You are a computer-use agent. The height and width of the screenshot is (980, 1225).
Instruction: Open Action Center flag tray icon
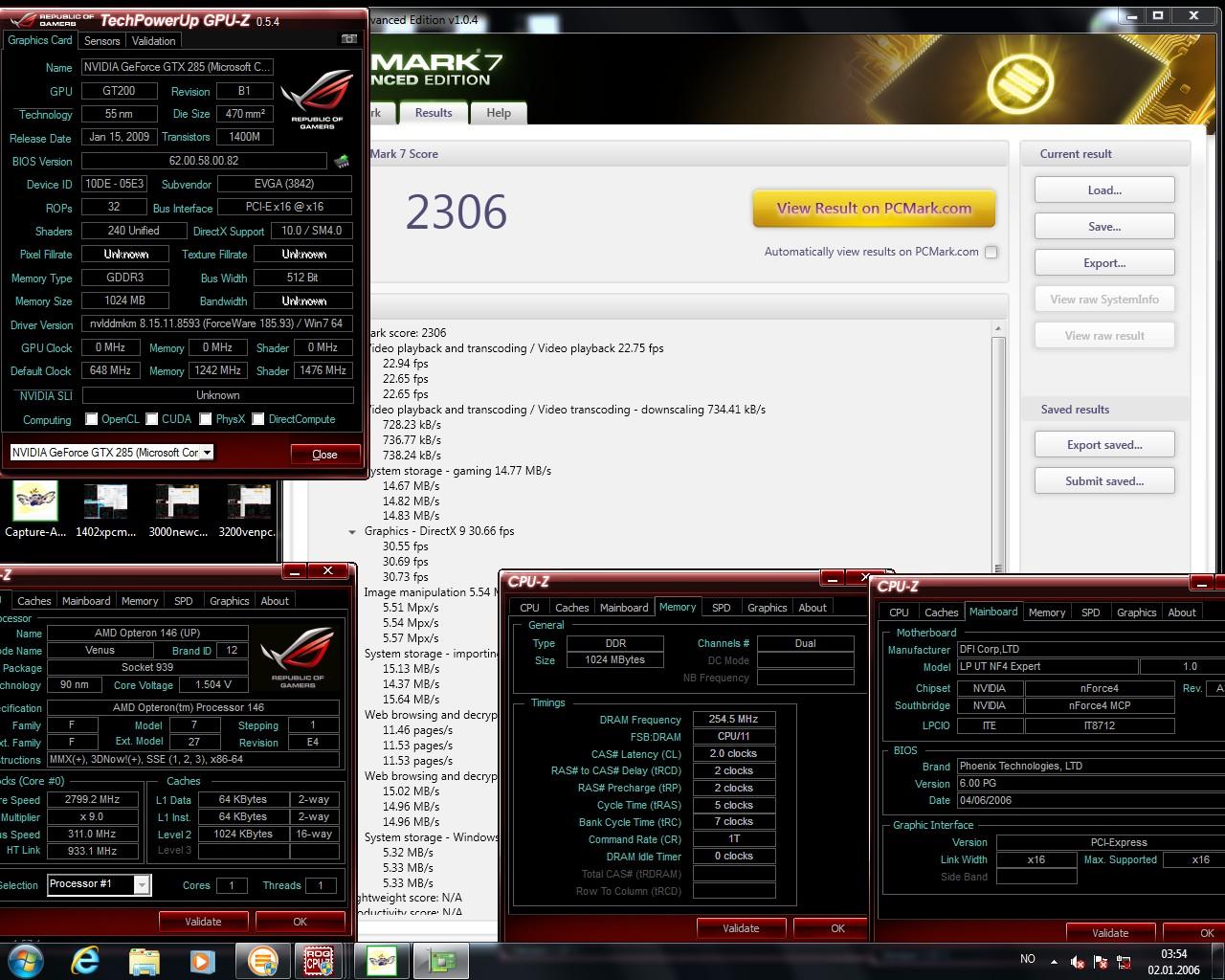(x=1101, y=962)
